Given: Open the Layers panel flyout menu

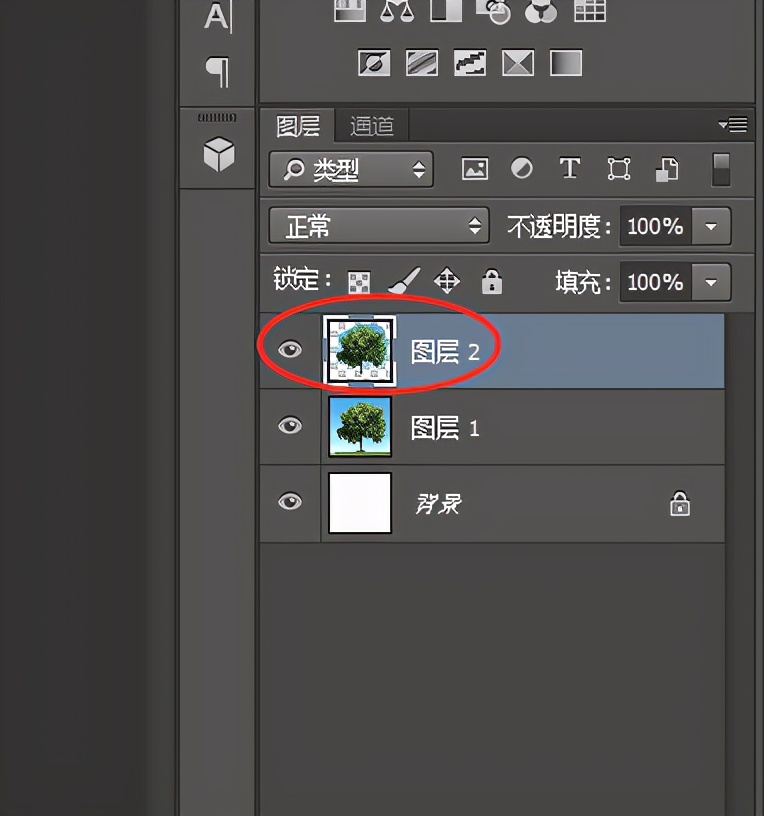Looking at the screenshot, I should pos(733,125).
